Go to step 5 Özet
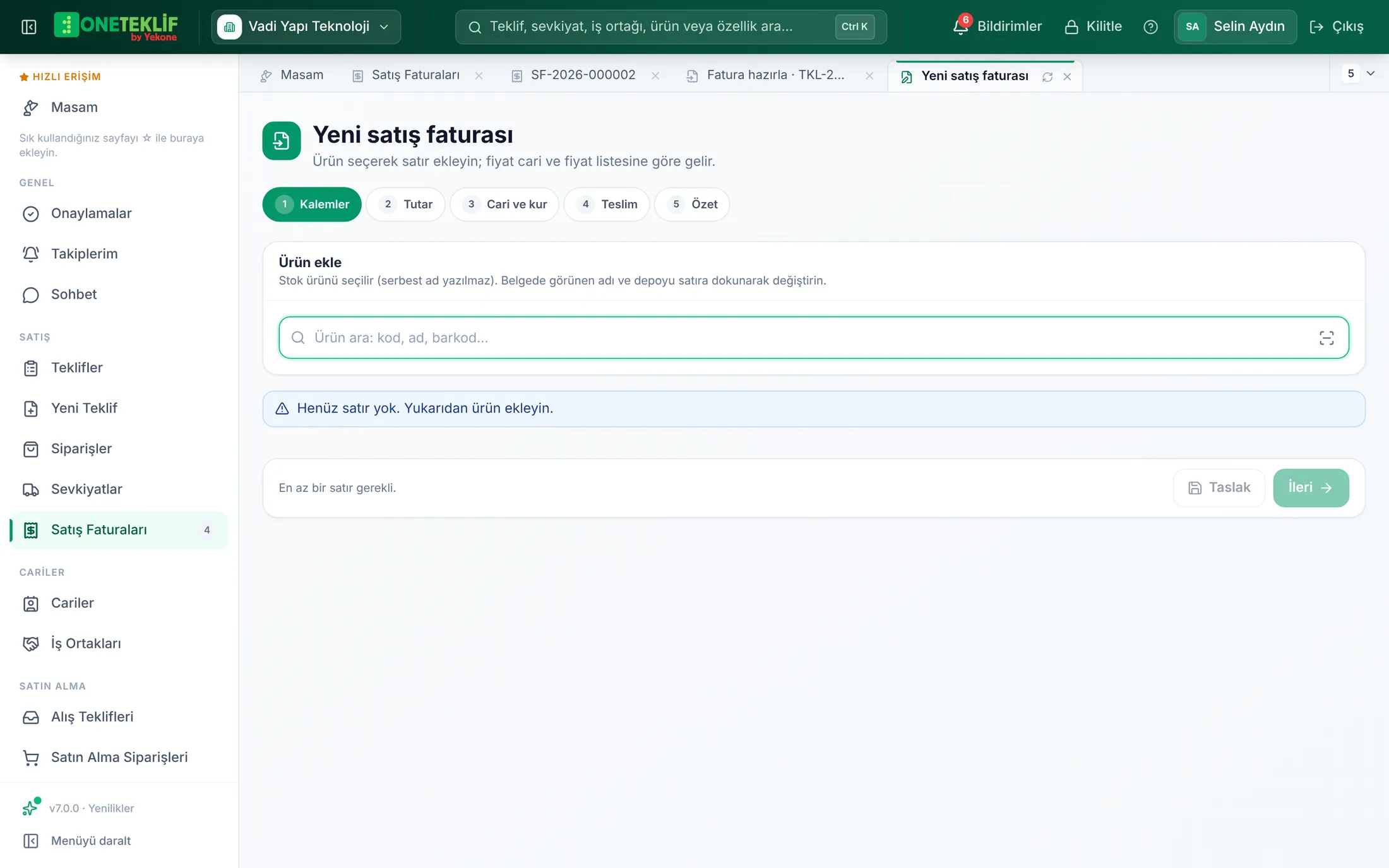Image resolution: width=1389 pixels, height=868 pixels. tap(692, 204)
